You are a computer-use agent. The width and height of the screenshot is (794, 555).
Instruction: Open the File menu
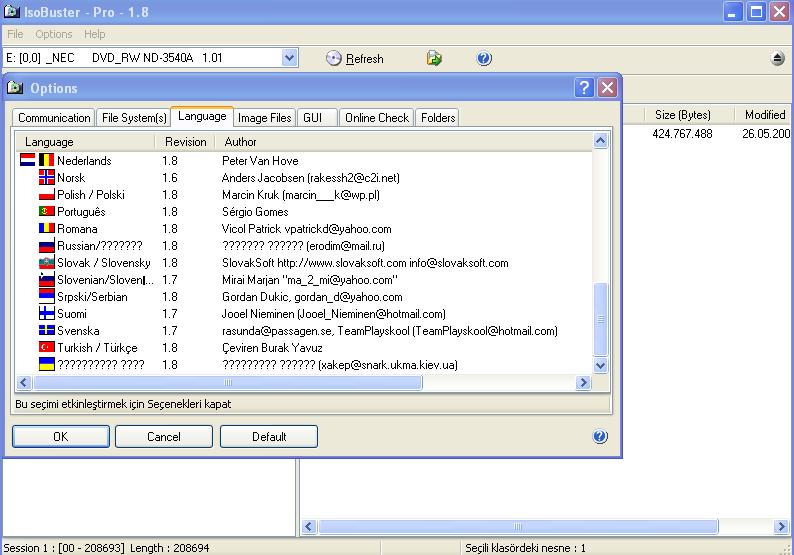pyautogui.click(x=15, y=34)
